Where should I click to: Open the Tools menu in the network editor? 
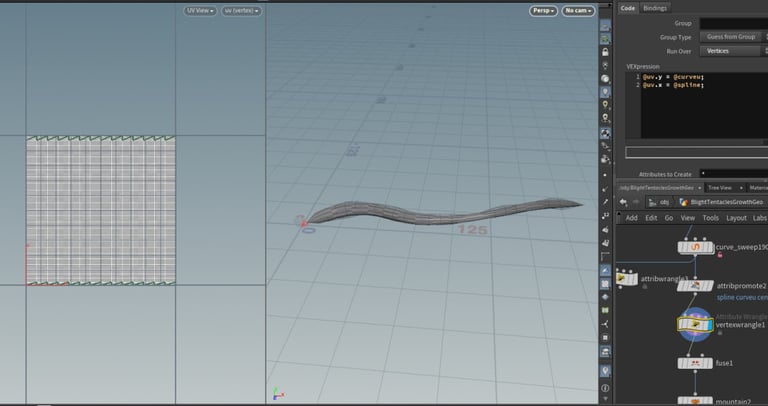(x=710, y=218)
